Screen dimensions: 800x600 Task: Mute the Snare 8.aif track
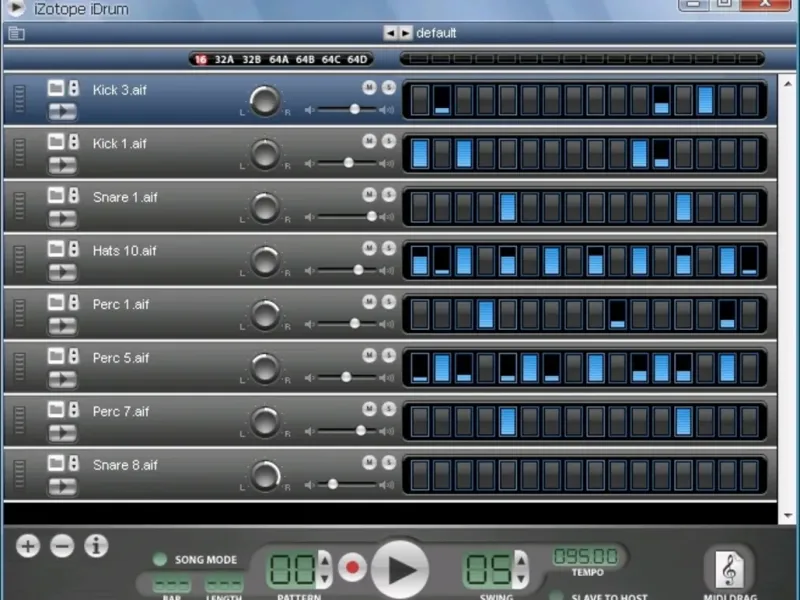tap(369, 462)
